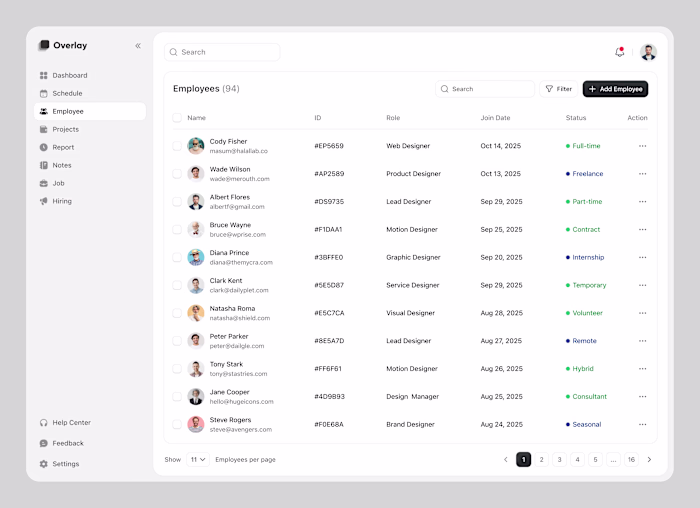Select the Employee sidebar item
700x508 pixels.
click(x=90, y=111)
